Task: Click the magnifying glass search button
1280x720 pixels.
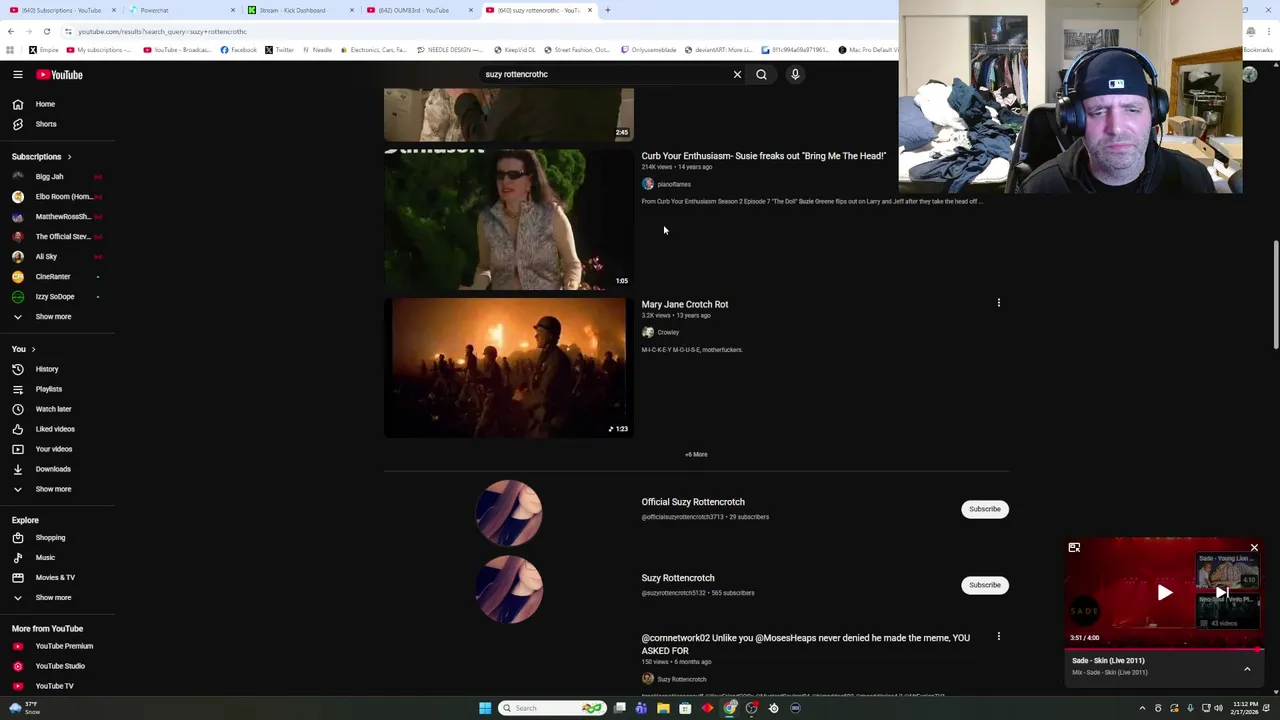Action: [761, 74]
